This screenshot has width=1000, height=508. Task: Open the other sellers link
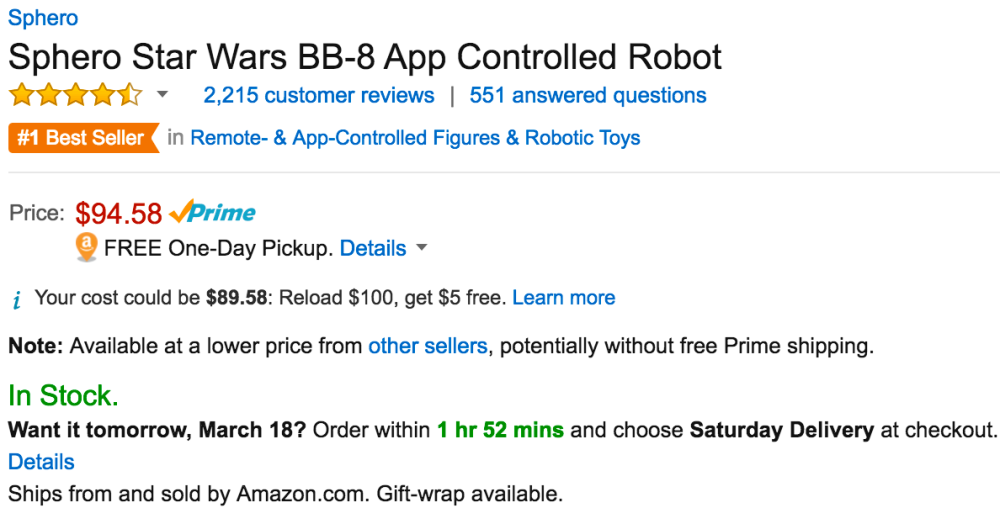428,347
